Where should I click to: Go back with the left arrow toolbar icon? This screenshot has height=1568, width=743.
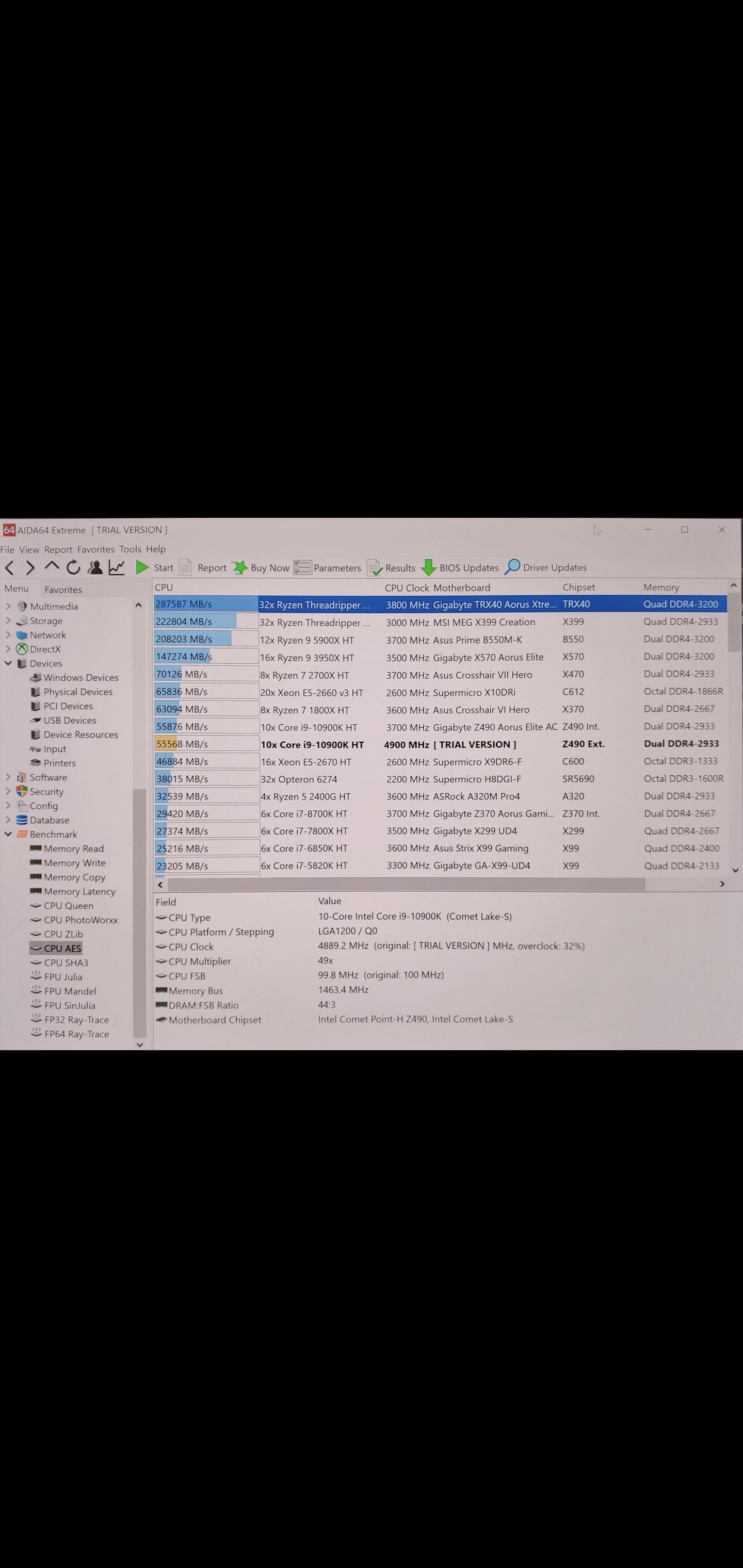pyautogui.click(x=10, y=568)
